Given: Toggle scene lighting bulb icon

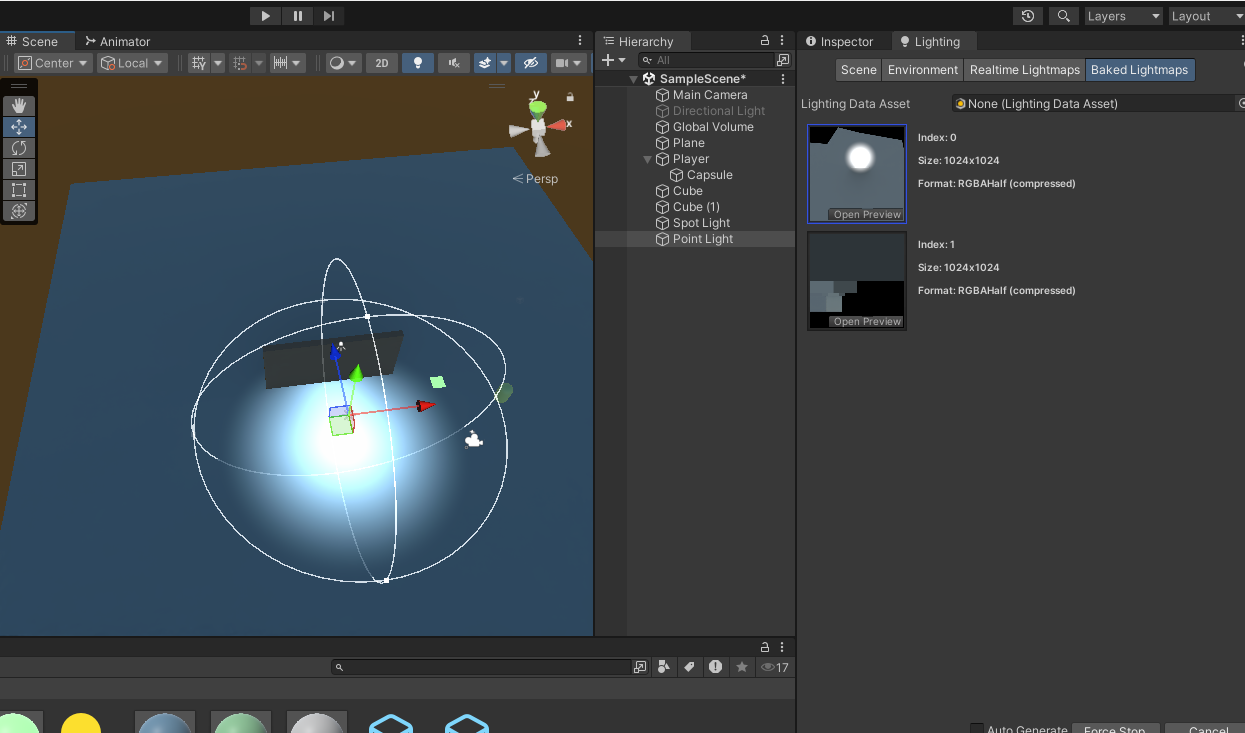Looking at the screenshot, I should coord(418,63).
